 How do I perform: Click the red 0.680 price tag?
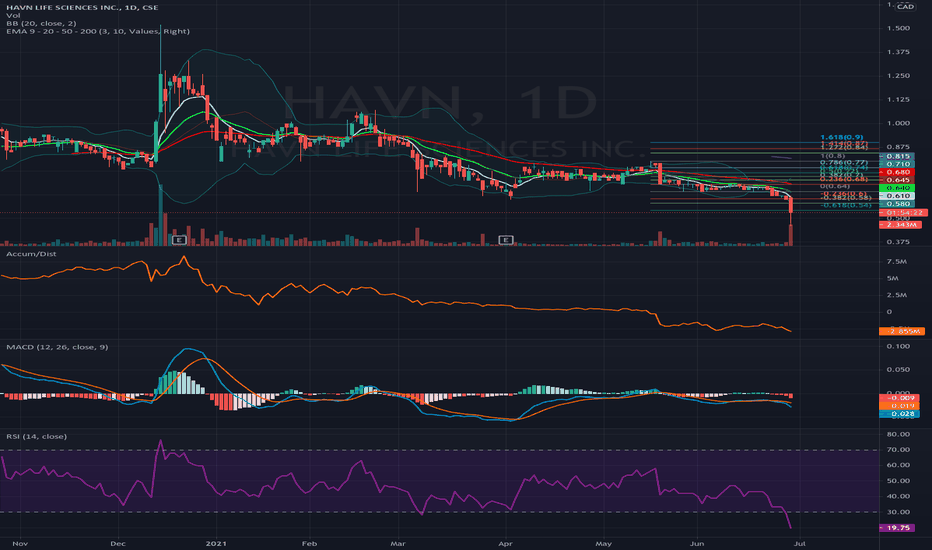897,172
